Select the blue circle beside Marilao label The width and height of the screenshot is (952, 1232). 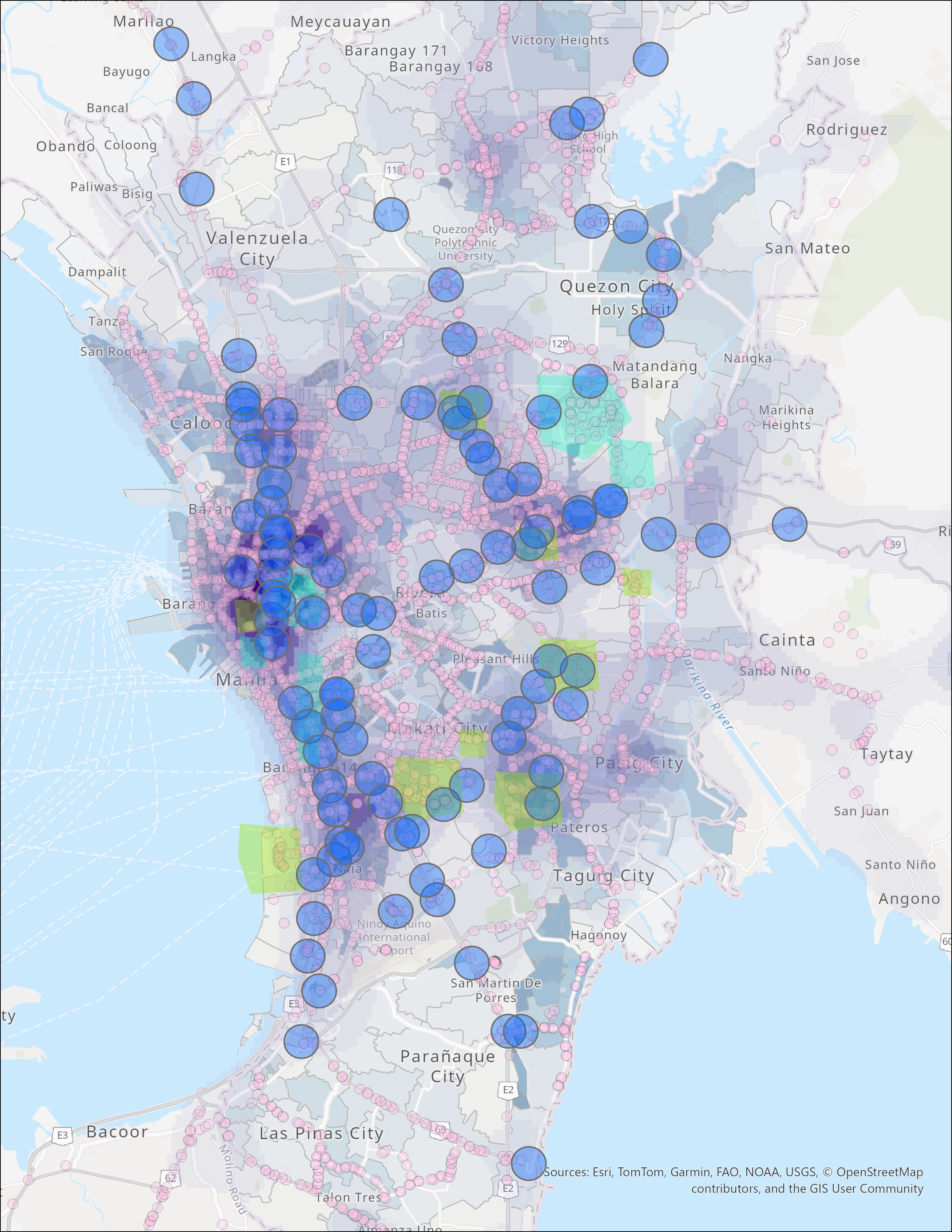coord(171,43)
